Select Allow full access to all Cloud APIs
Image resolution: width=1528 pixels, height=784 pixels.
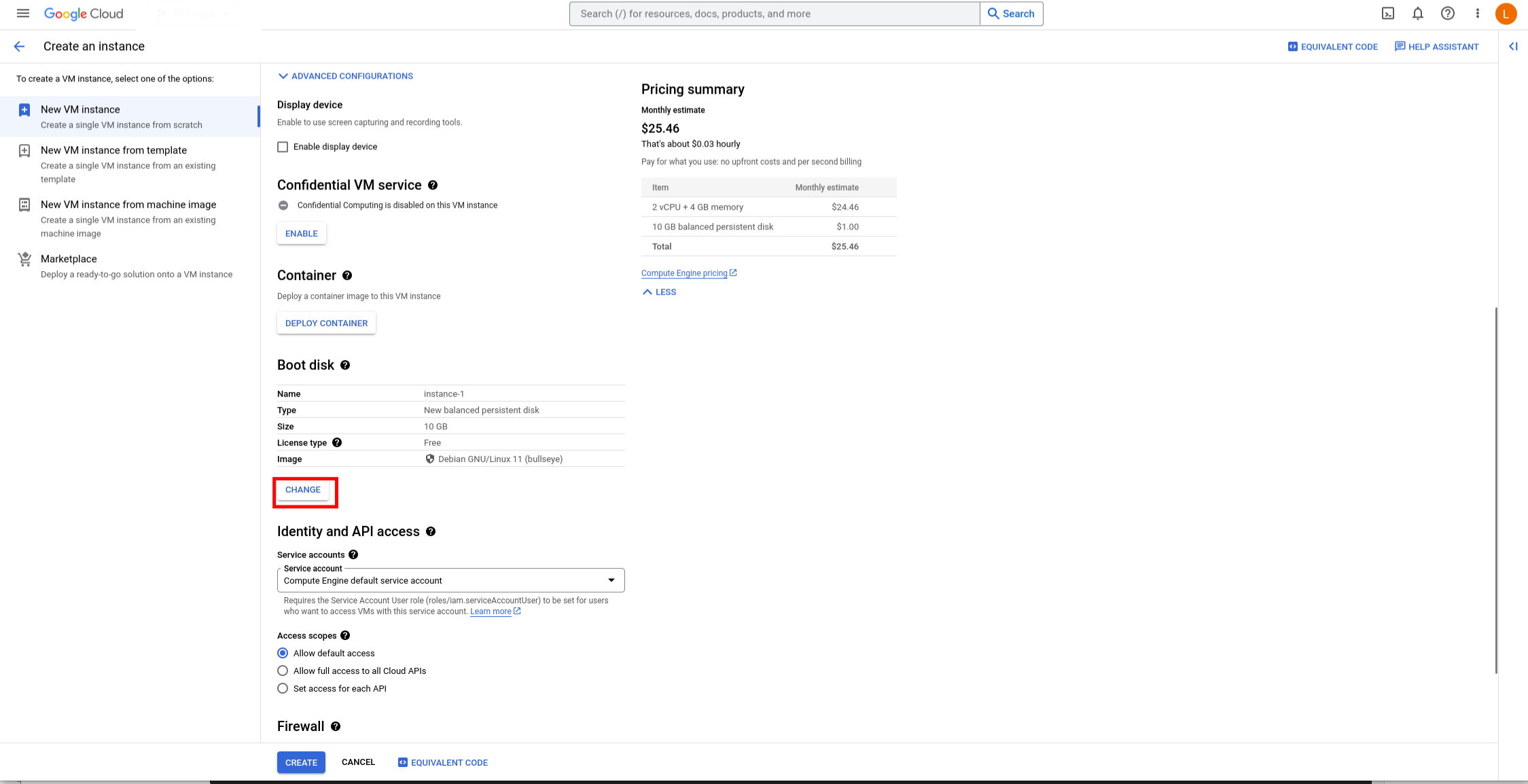283,671
